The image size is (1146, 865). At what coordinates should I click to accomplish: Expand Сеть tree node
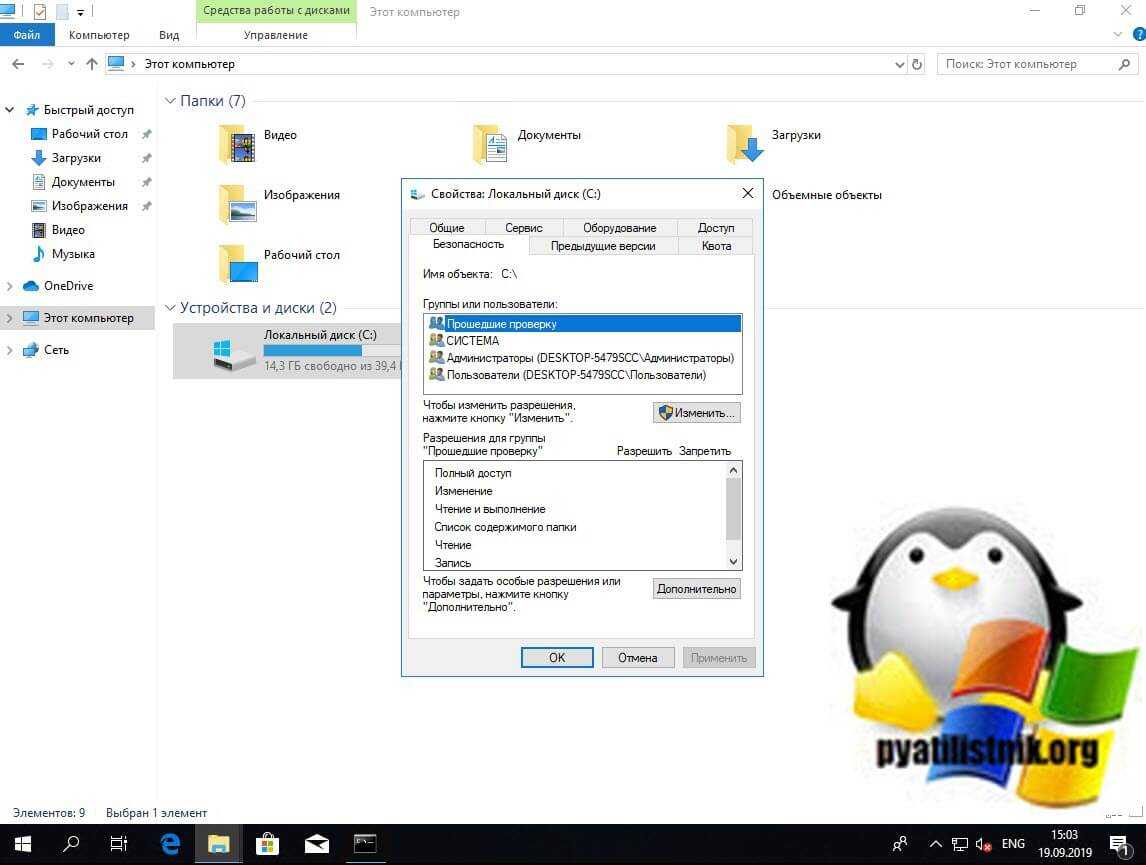[x=10, y=350]
